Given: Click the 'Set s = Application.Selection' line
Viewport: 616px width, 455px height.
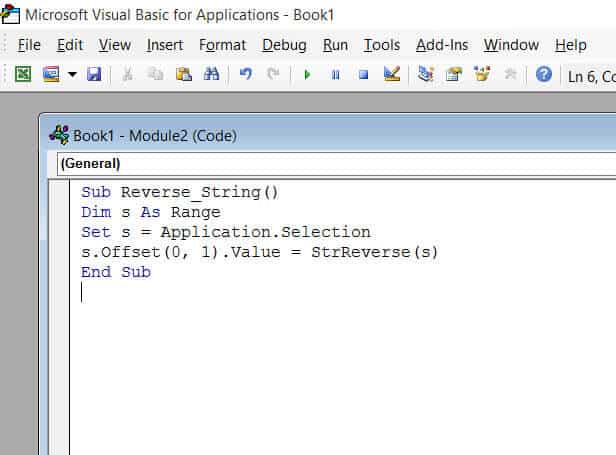Looking at the screenshot, I should click(226, 232).
